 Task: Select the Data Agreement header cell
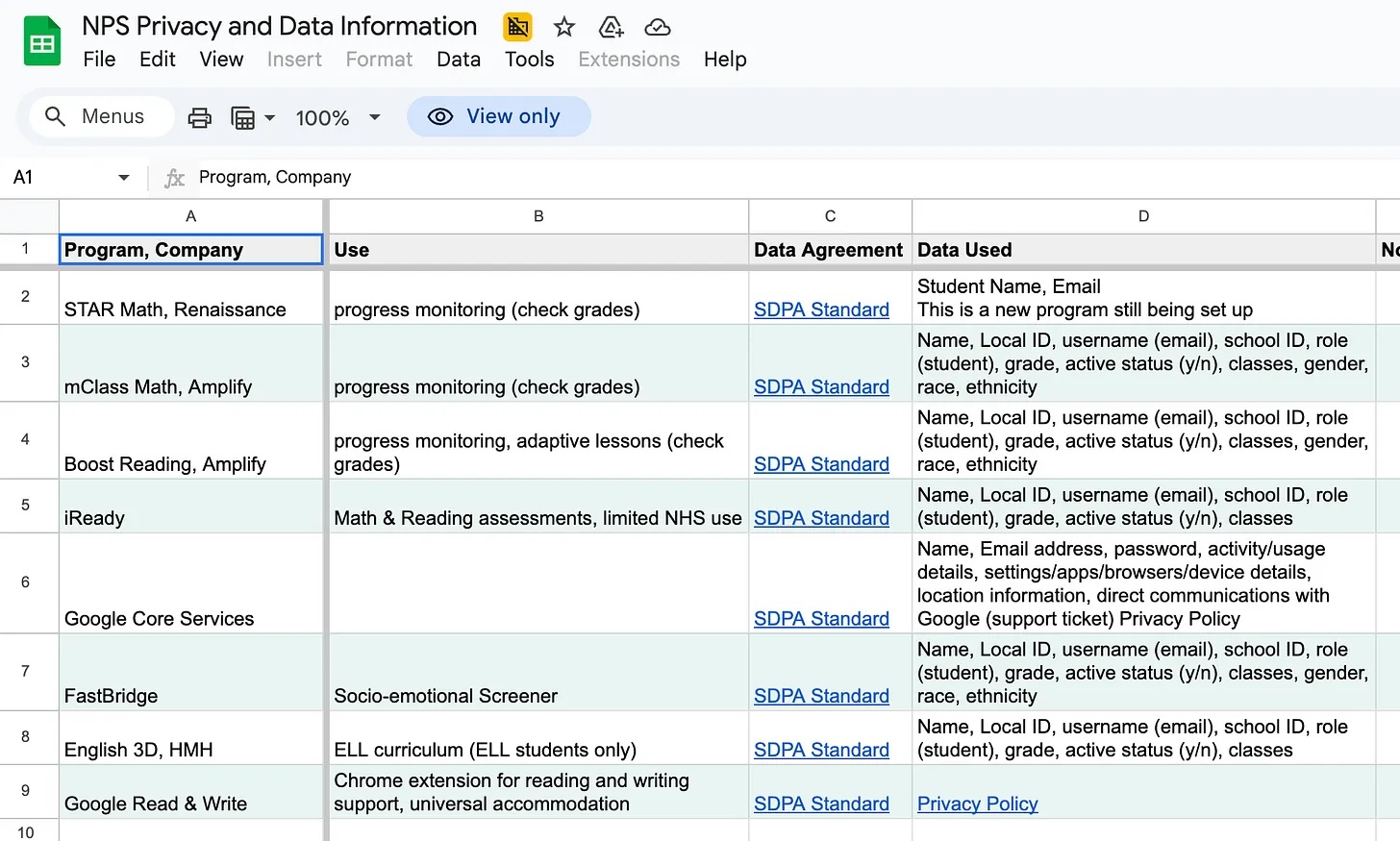[830, 249]
